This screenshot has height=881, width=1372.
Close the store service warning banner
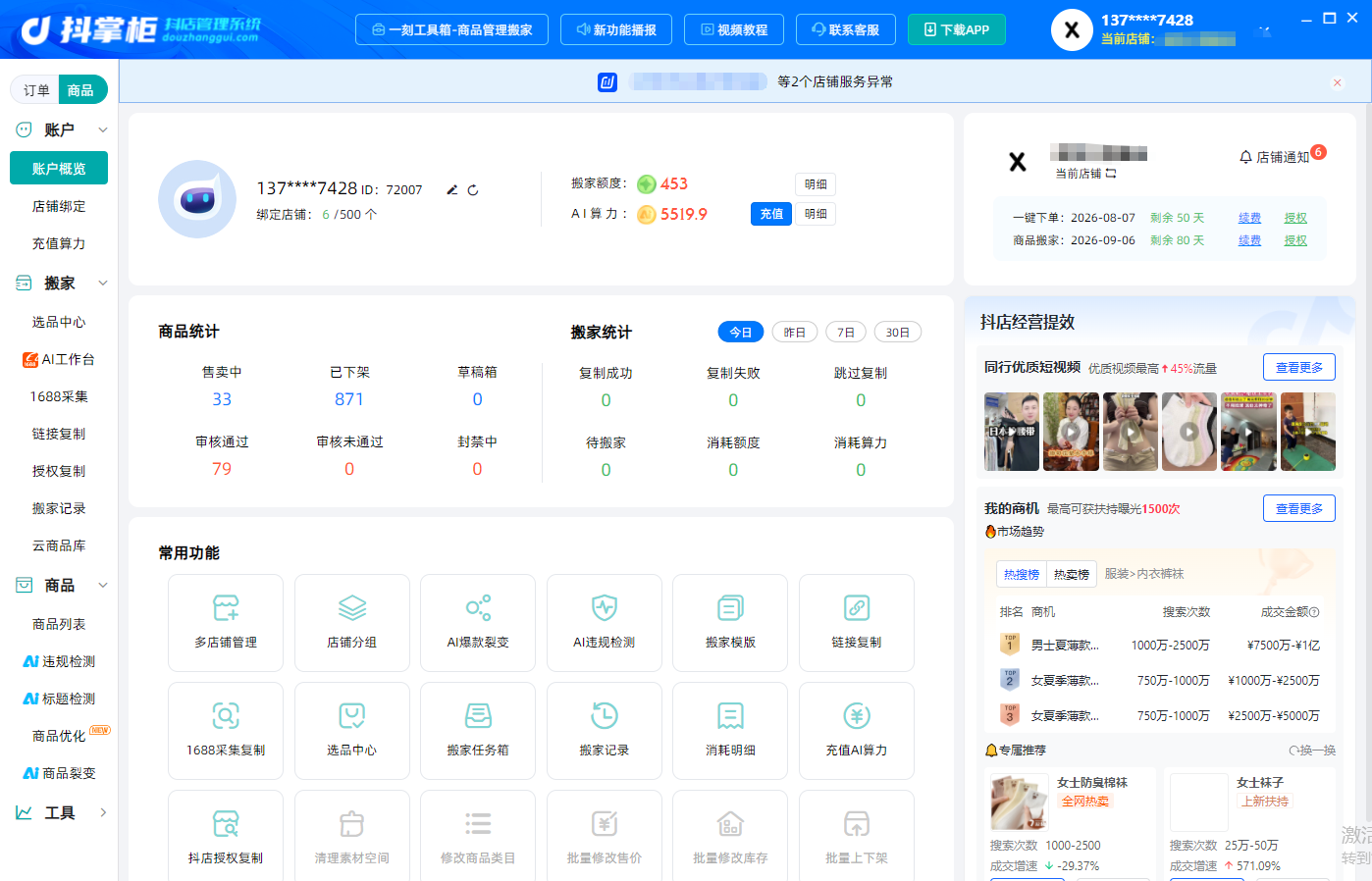pyautogui.click(x=1337, y=82)
